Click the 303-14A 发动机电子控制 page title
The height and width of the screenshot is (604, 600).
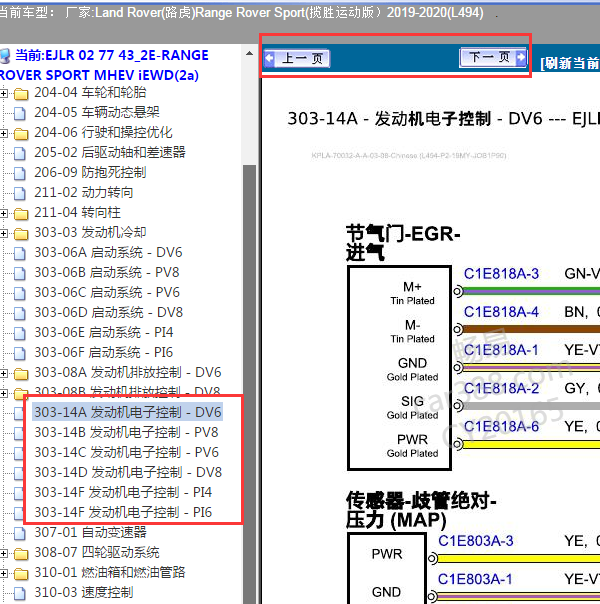(x=444, y=119)
